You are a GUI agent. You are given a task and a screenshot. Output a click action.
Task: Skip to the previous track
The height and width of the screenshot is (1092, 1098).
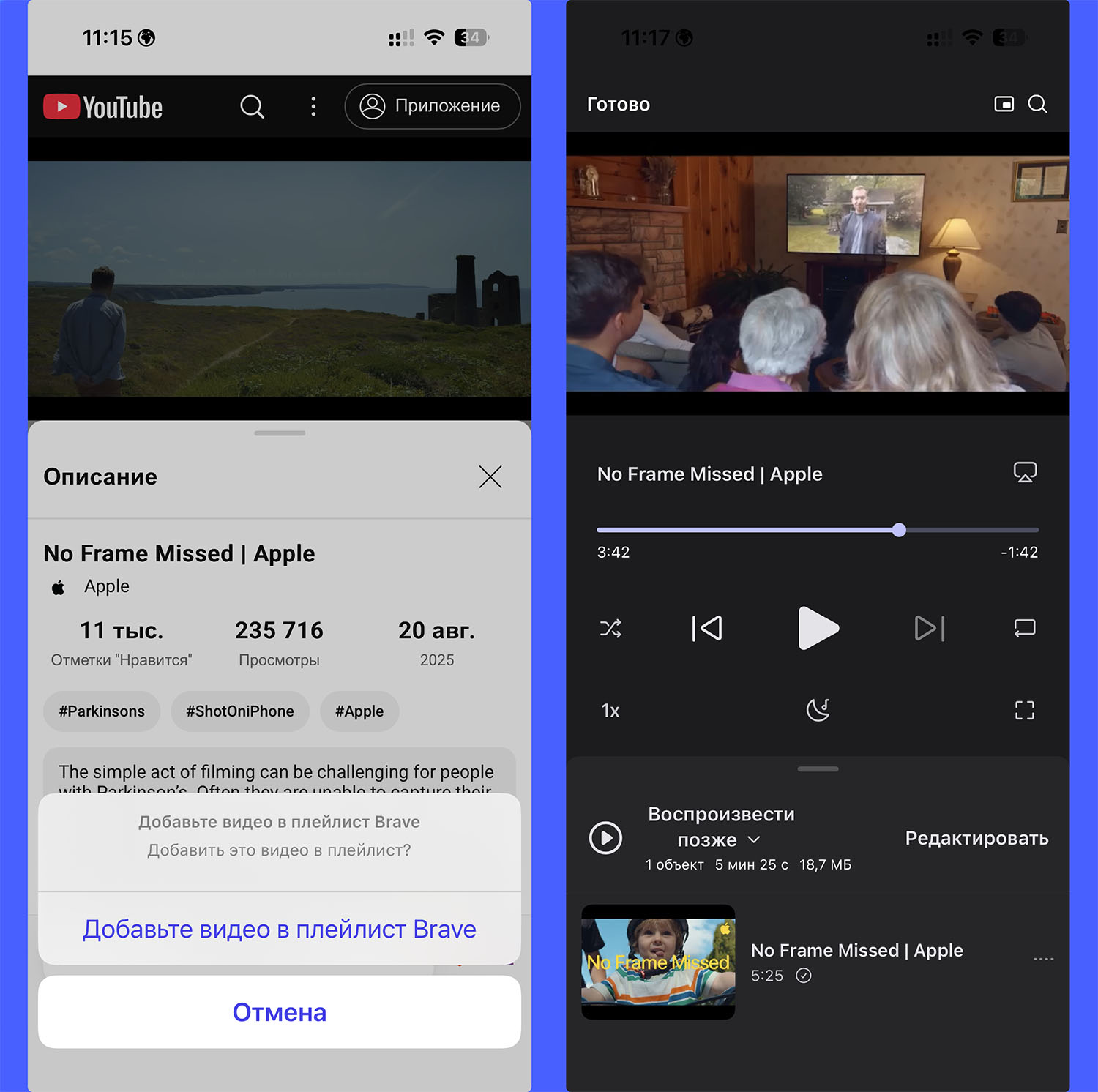click(x=707, y=628)
